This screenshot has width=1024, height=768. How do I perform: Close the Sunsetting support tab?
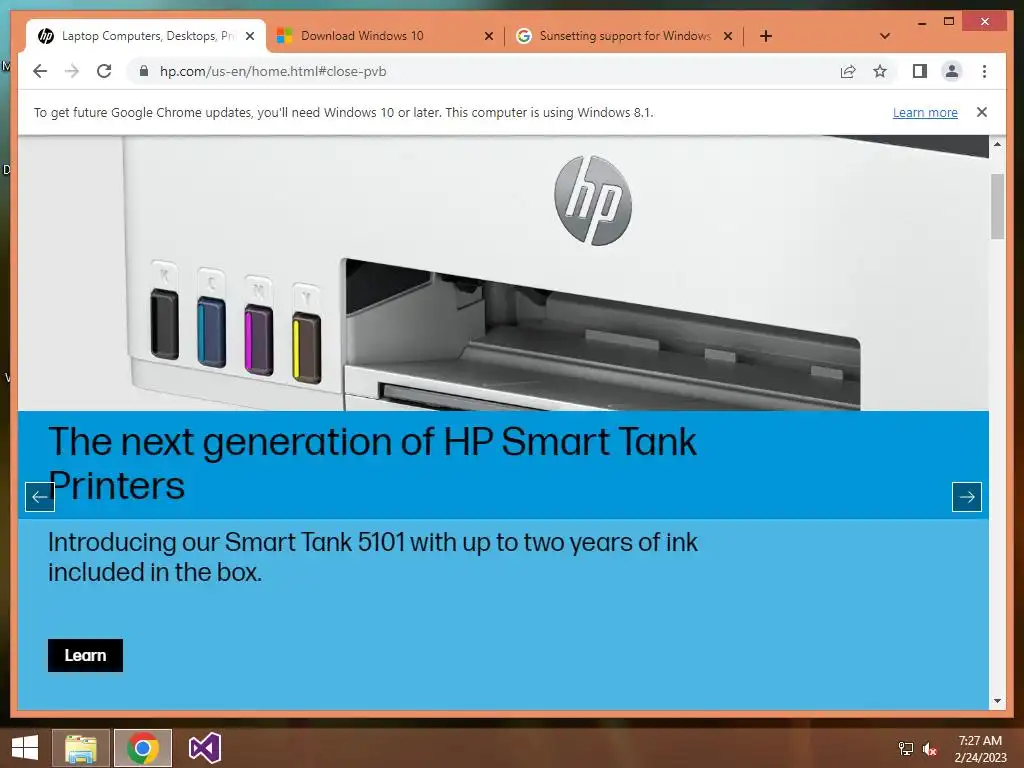pyautogui.click(x=728, y=36)
